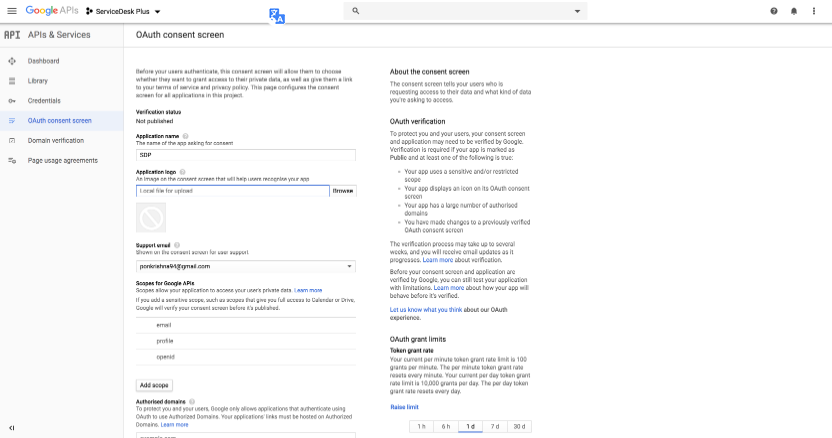Viewport: 832px width, 438px height.
Task: Show notifications via the bell icon
Action: (794, 11)
